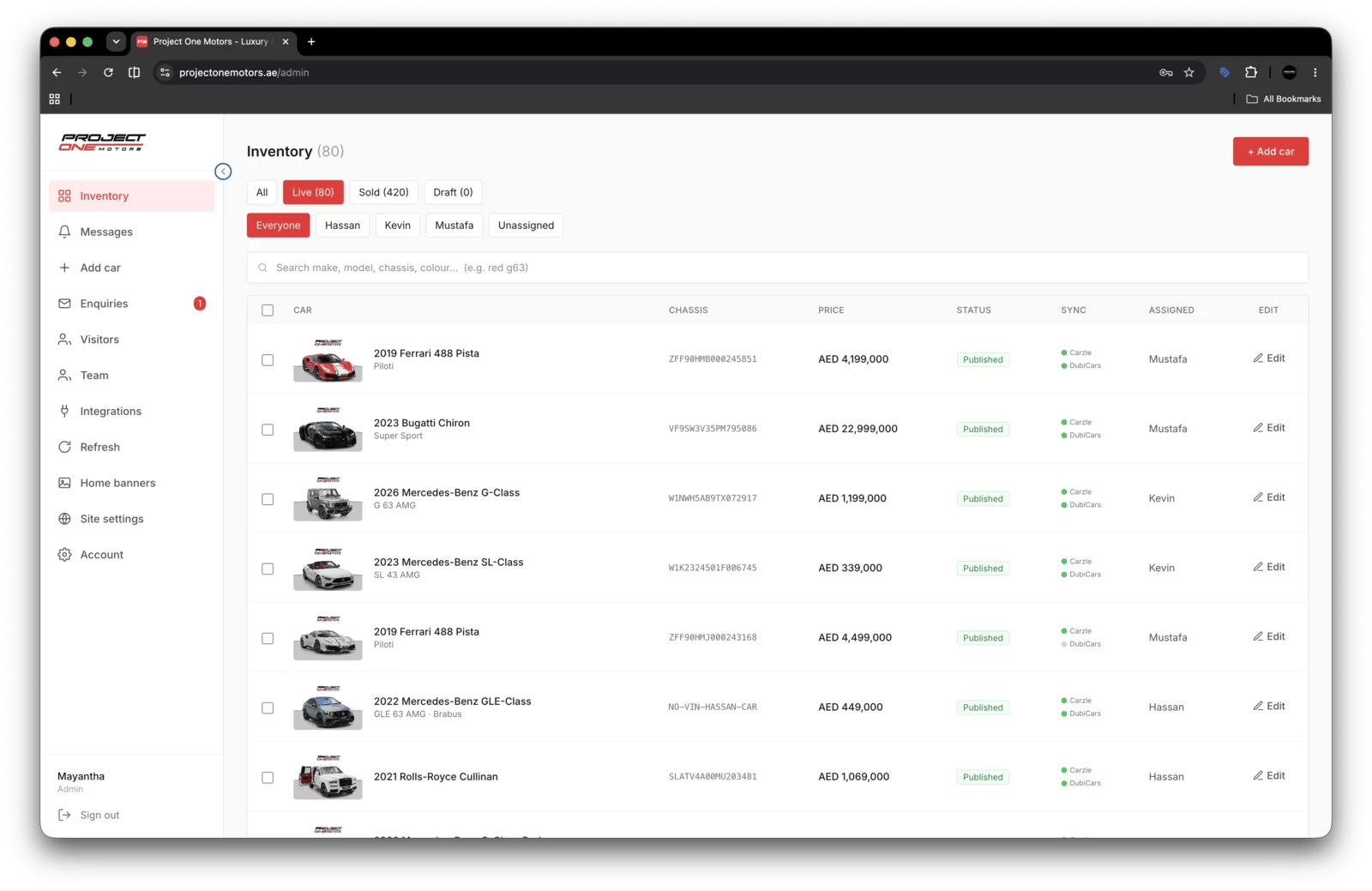Switch to Sold (420) filter
The image size is (1372, 891).
point(383,192)
